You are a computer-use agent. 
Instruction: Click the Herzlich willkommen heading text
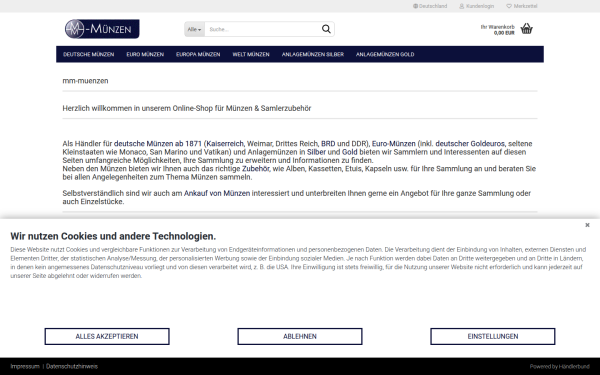coord(187,108)
